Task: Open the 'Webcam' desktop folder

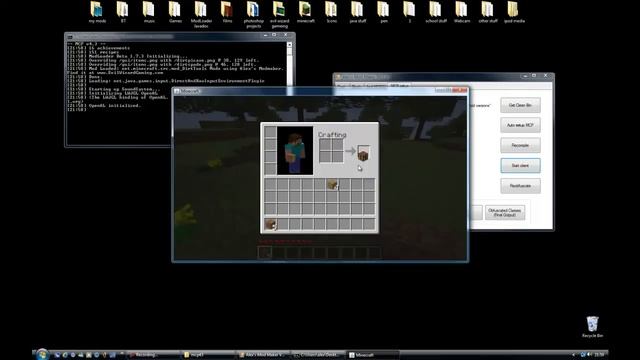Action: pyautogui.click(x=462, y=12)
